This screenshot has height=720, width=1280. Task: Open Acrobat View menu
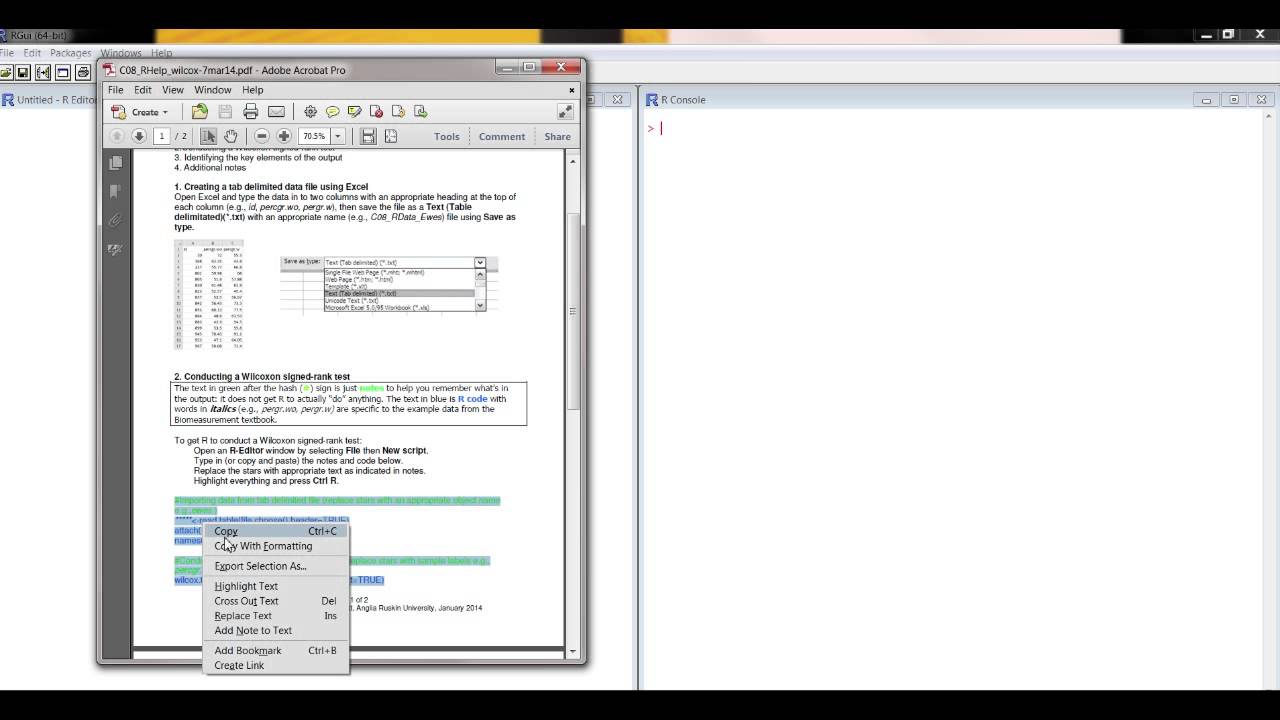click(x=173, y=90)
